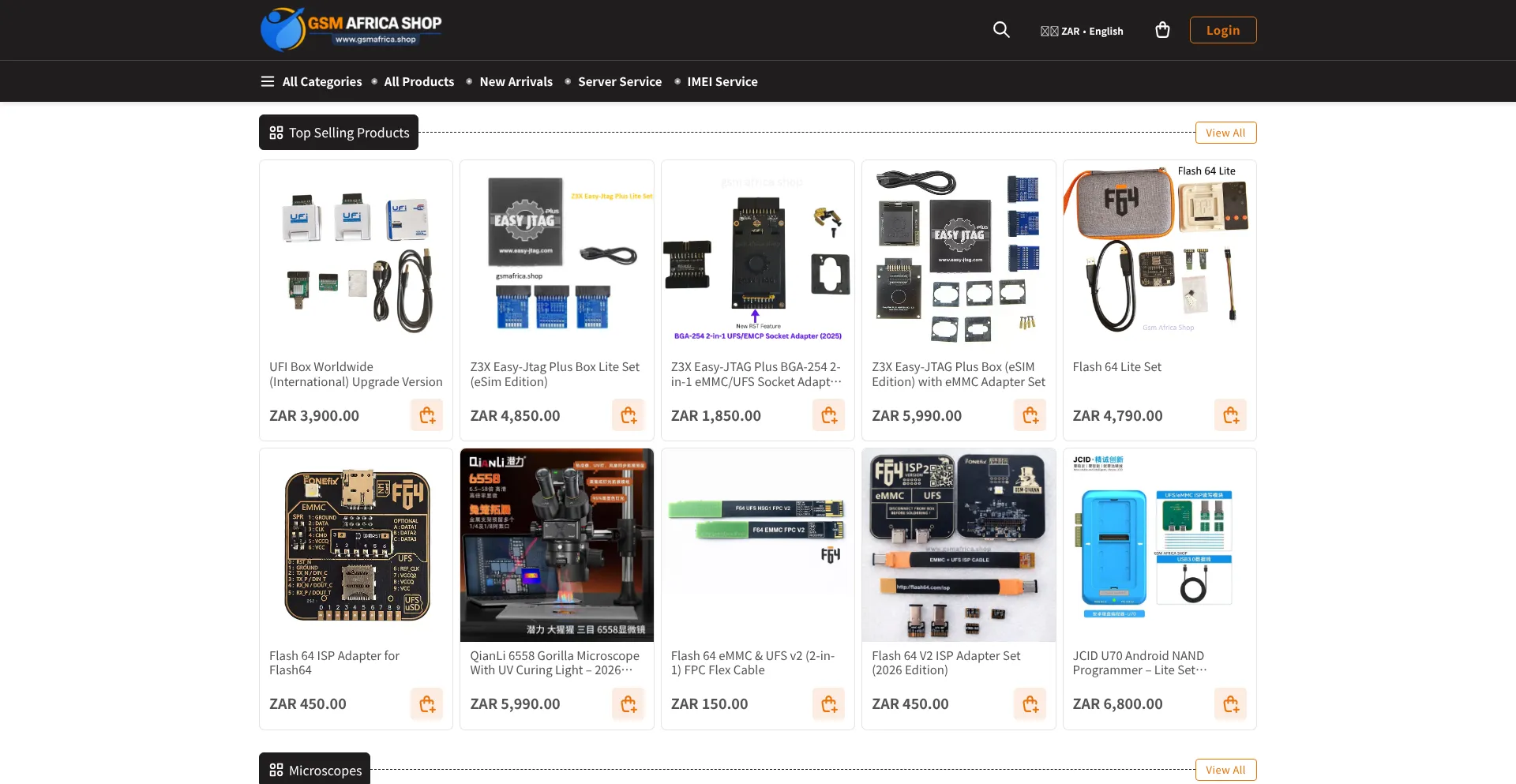Viewport: 1516px width, 784px height.
Task: Add UFI Box Worldwide to cart
Action: [427, 415]
